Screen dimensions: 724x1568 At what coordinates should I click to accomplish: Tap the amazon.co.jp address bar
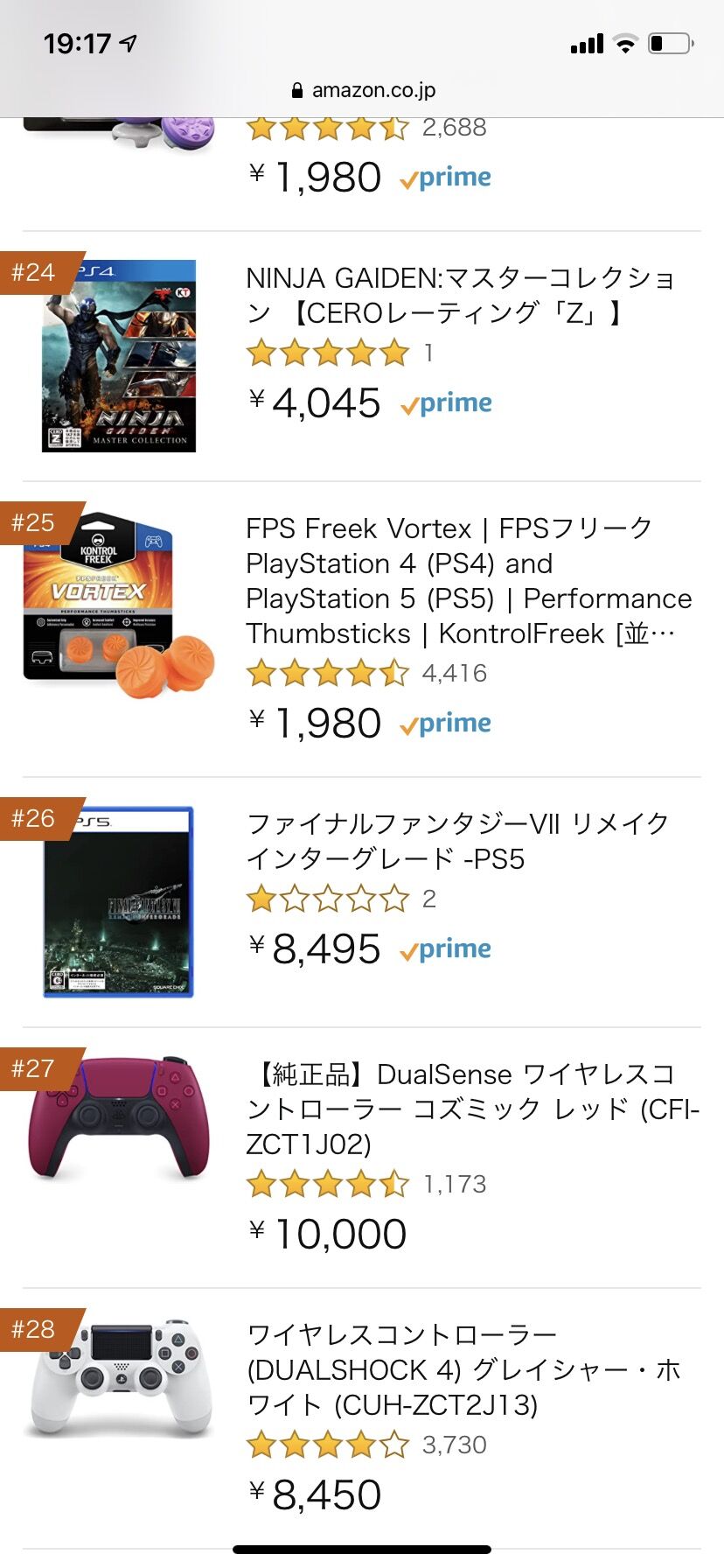tap(362, 90)
